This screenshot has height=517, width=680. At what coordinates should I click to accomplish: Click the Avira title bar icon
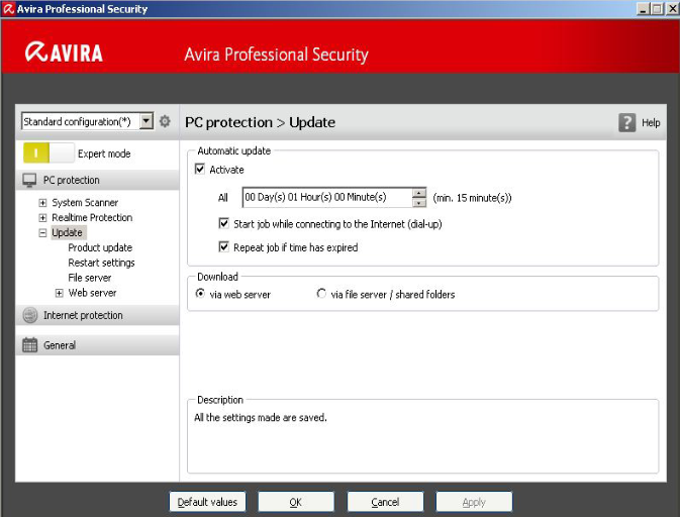click(8, 9)
